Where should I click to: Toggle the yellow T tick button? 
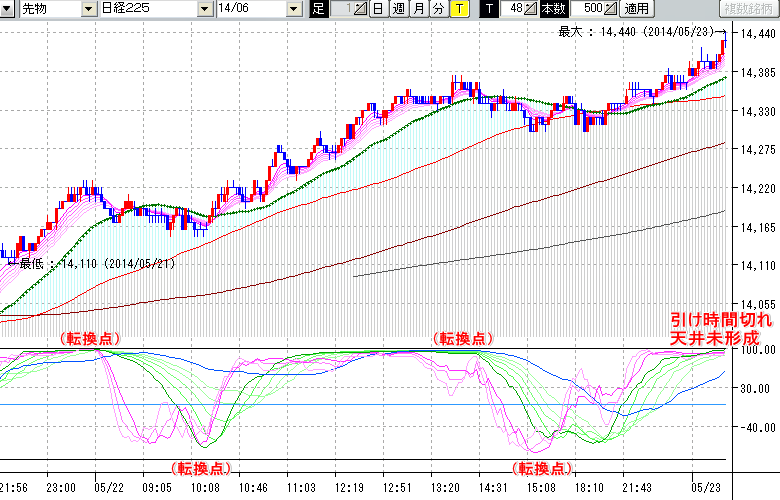coord(459,9)
